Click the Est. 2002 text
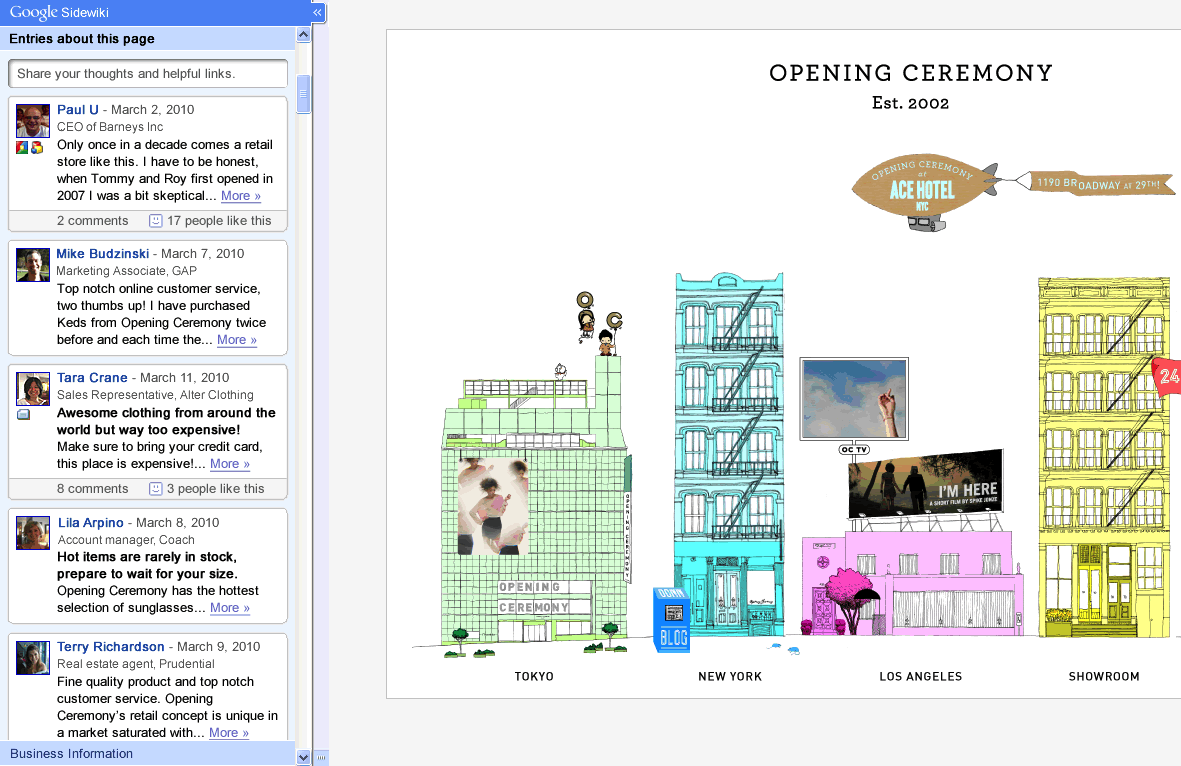 (911, 103)
